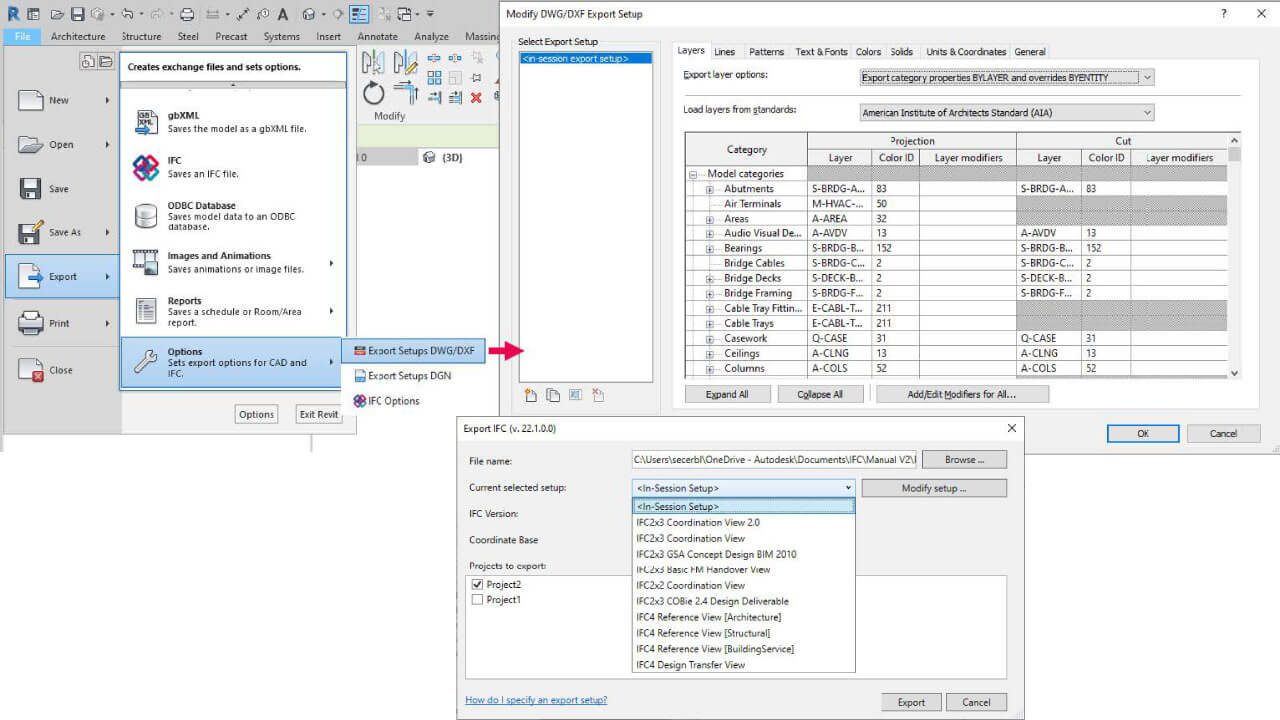
Task: Click the Trim/Extend to Corner icon
Action: click(x=406, y=92)
